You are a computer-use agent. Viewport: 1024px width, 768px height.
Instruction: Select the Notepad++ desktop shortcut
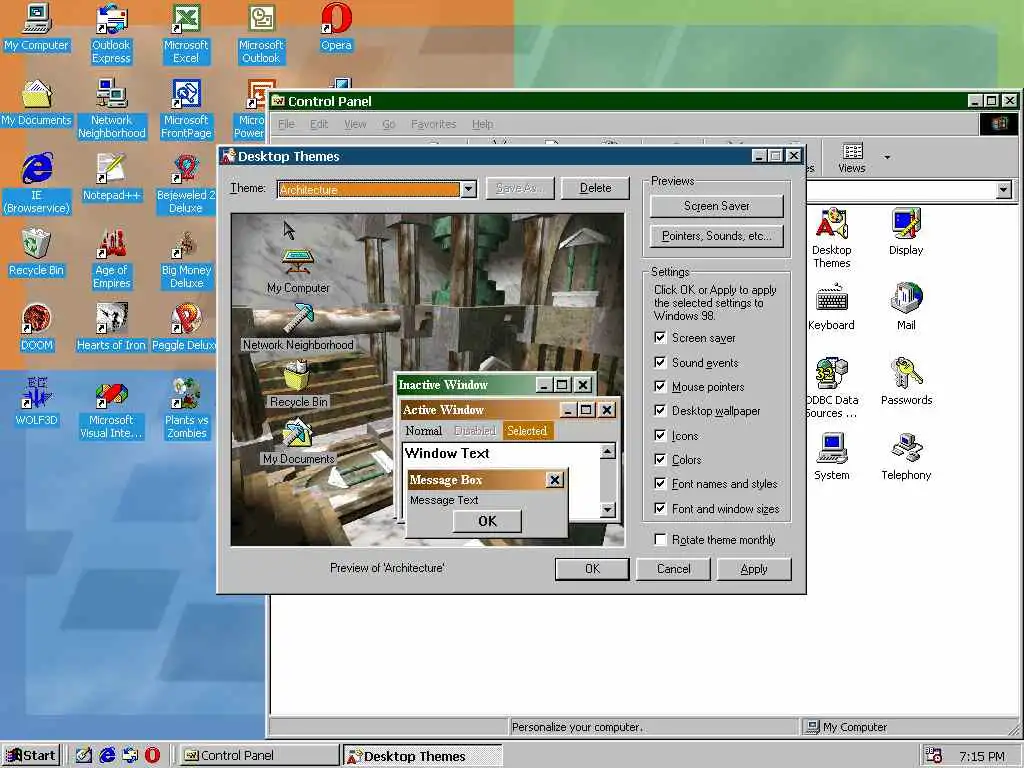[x=112, y=178]
